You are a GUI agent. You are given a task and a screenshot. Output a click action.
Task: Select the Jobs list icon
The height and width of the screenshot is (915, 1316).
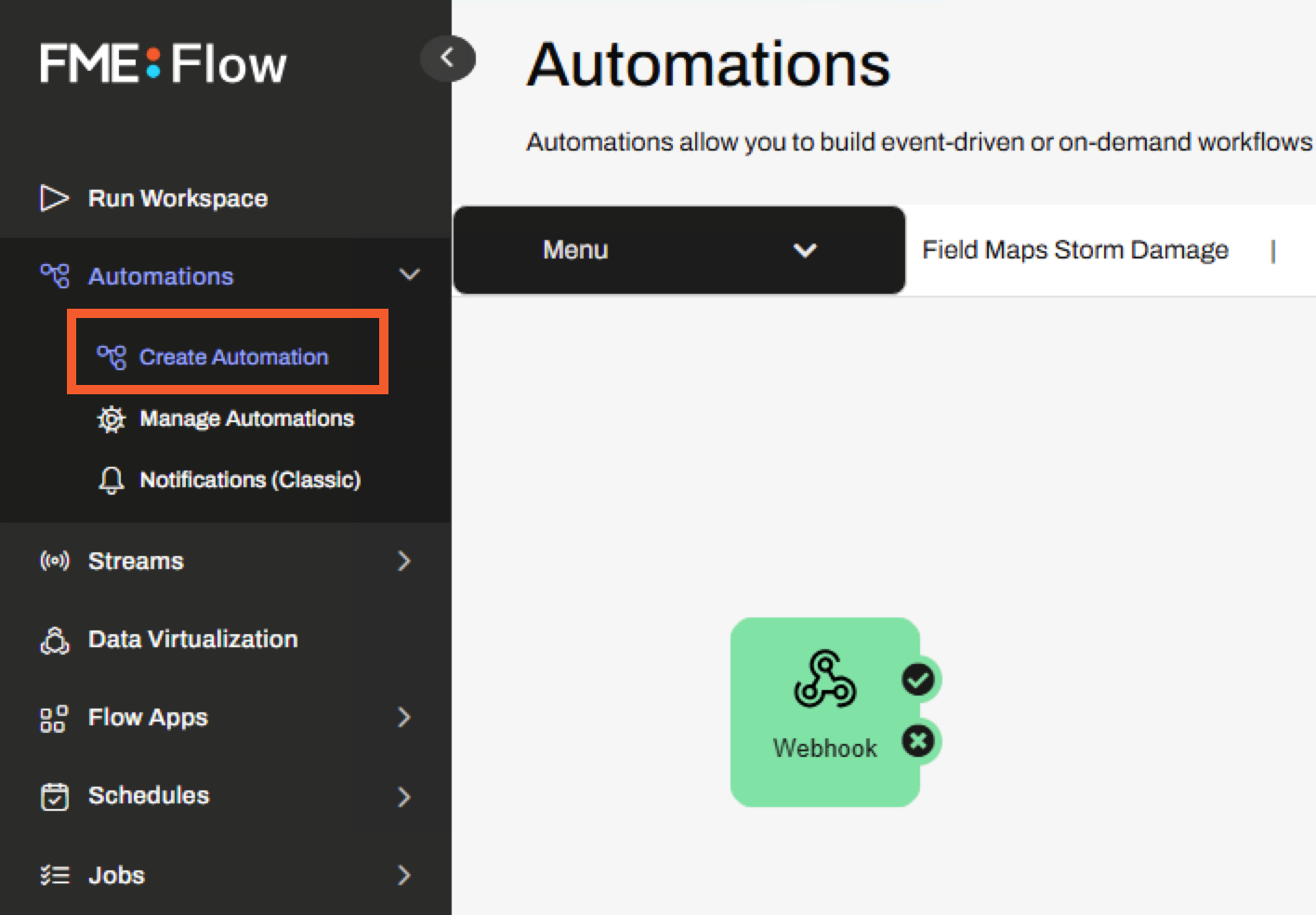tap(55, 875)
